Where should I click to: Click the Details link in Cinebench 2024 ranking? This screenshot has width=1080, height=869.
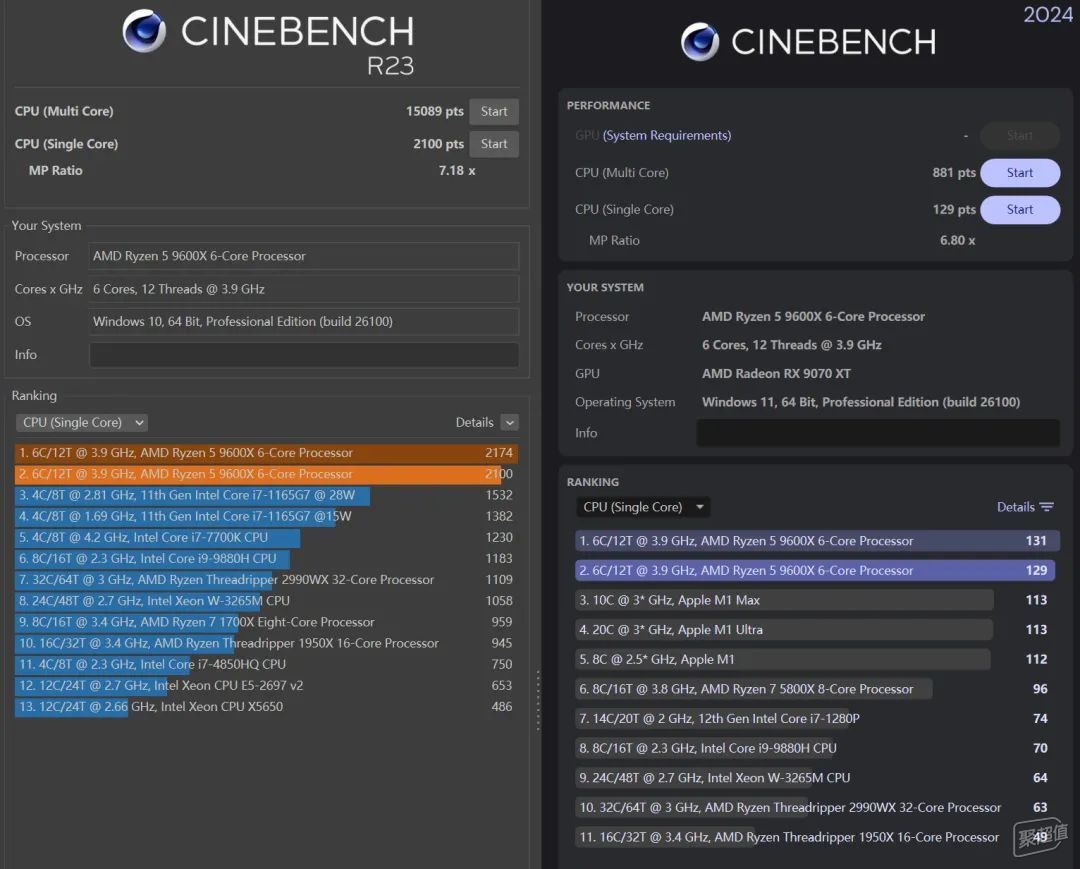click(1015, 507)
